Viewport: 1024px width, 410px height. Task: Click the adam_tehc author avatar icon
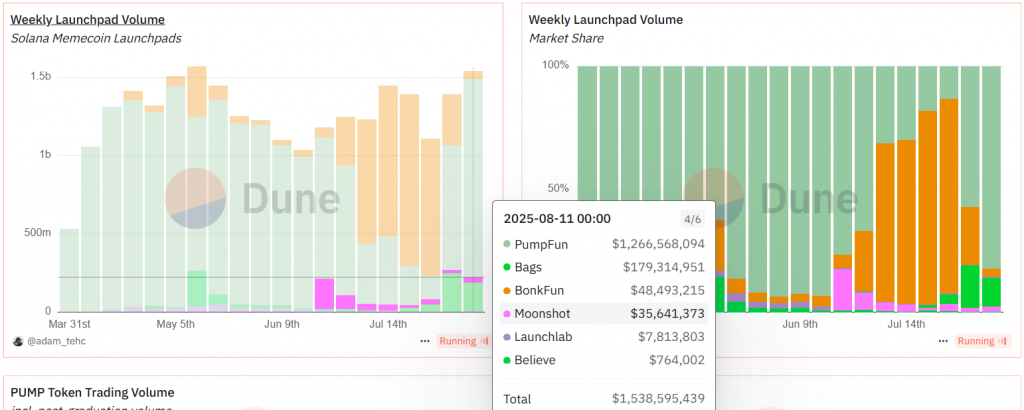click(17, 341)
